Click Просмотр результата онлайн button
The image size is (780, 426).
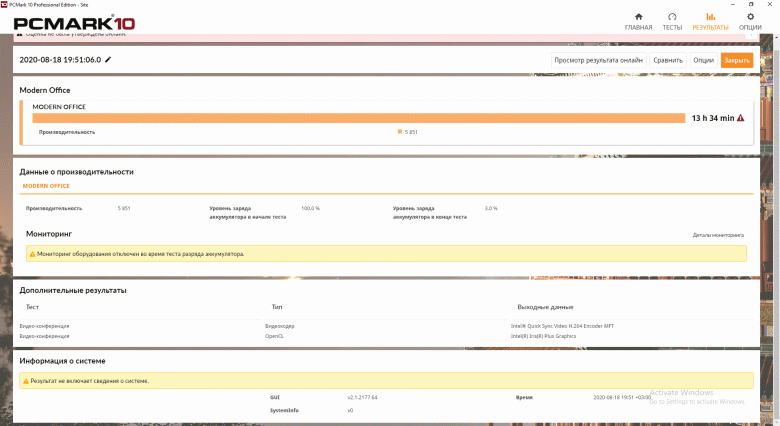tap(598, 60)
